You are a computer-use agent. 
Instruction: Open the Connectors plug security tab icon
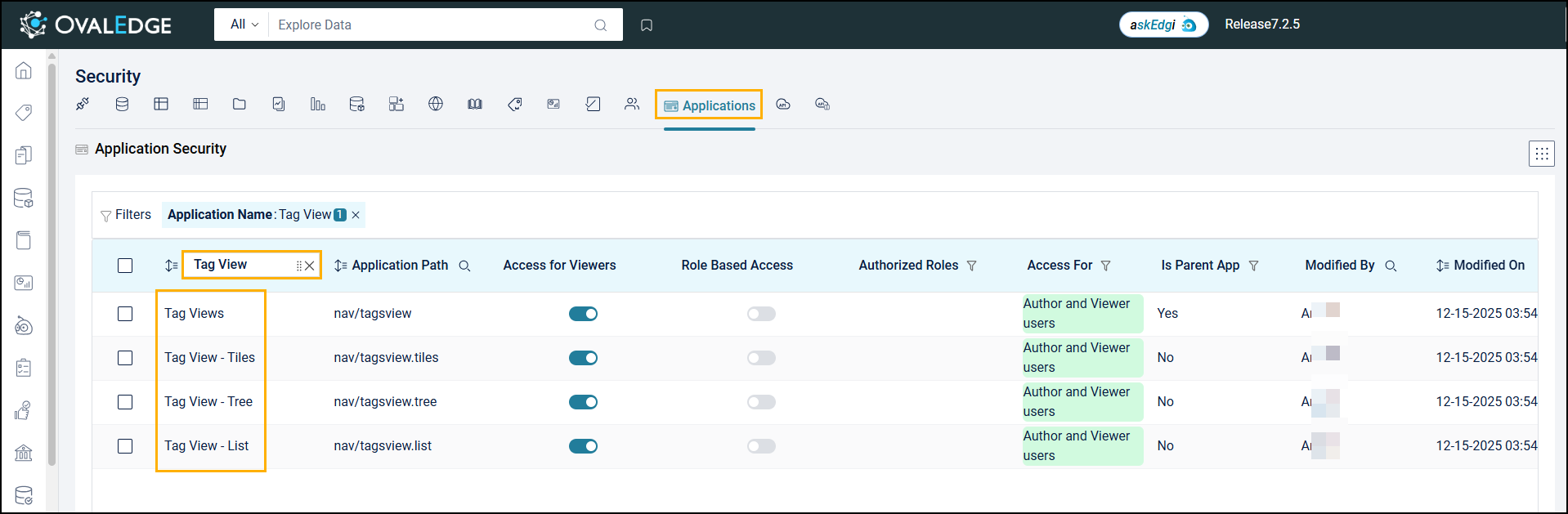tap(83, 104)
